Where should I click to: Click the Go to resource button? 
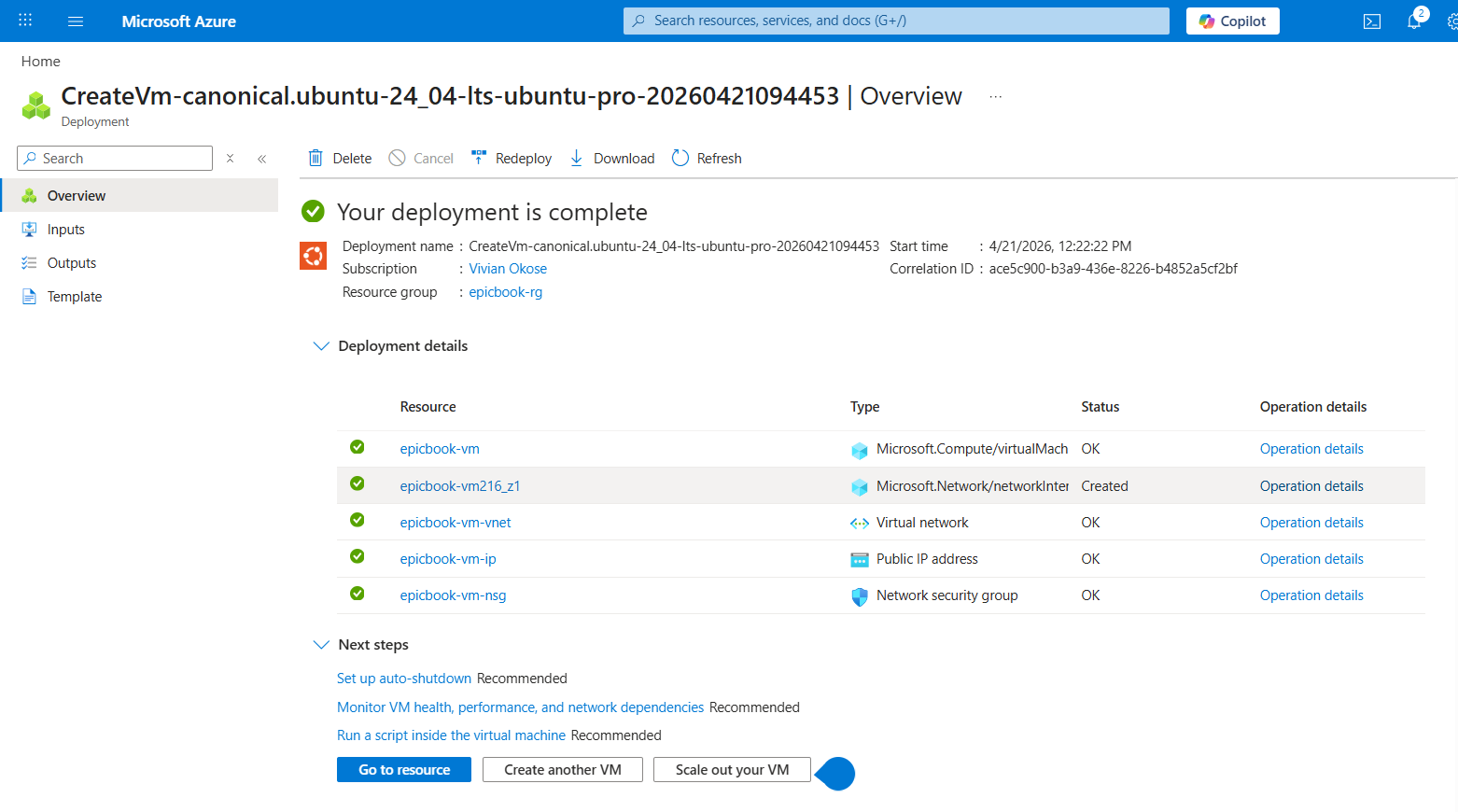pos(404,770)
